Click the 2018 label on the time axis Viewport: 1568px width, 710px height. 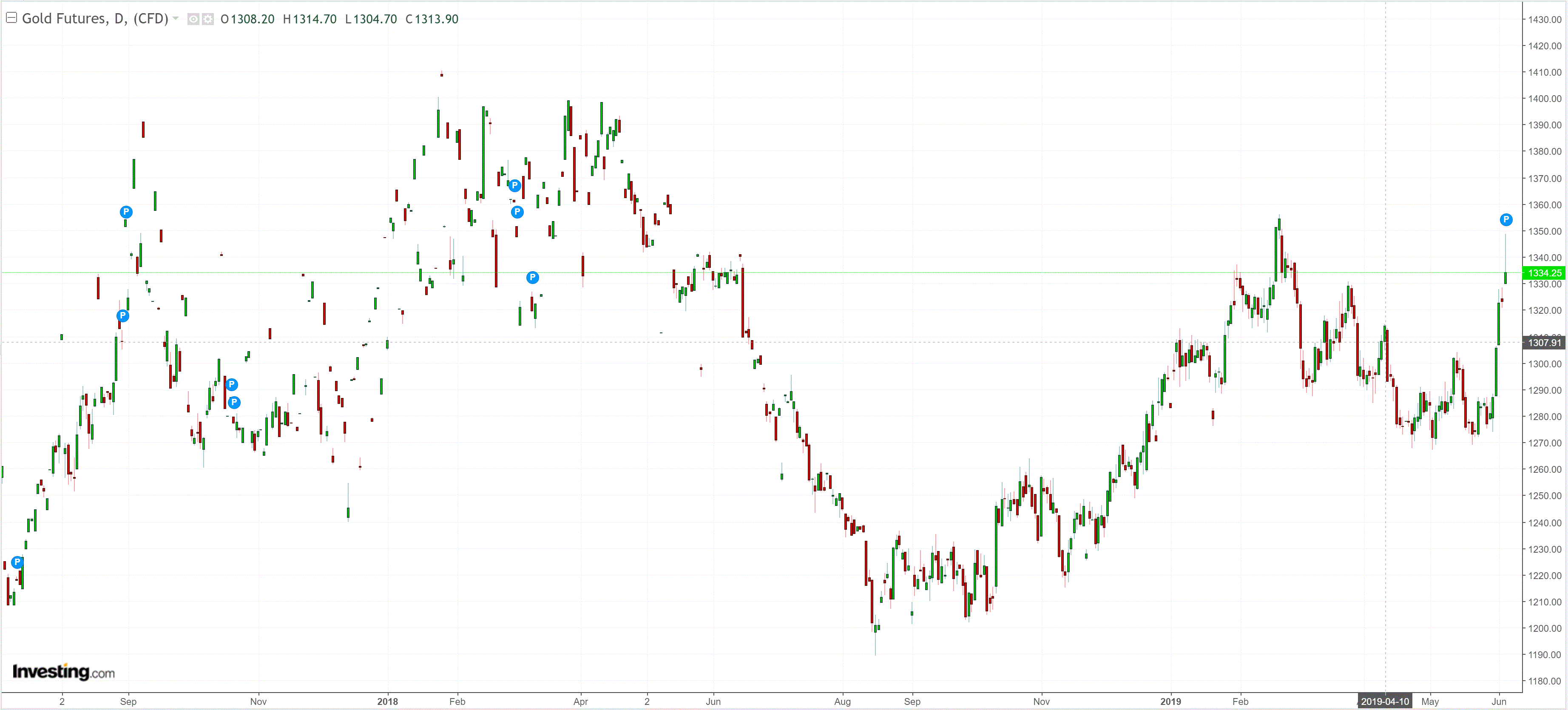[387, 701]
